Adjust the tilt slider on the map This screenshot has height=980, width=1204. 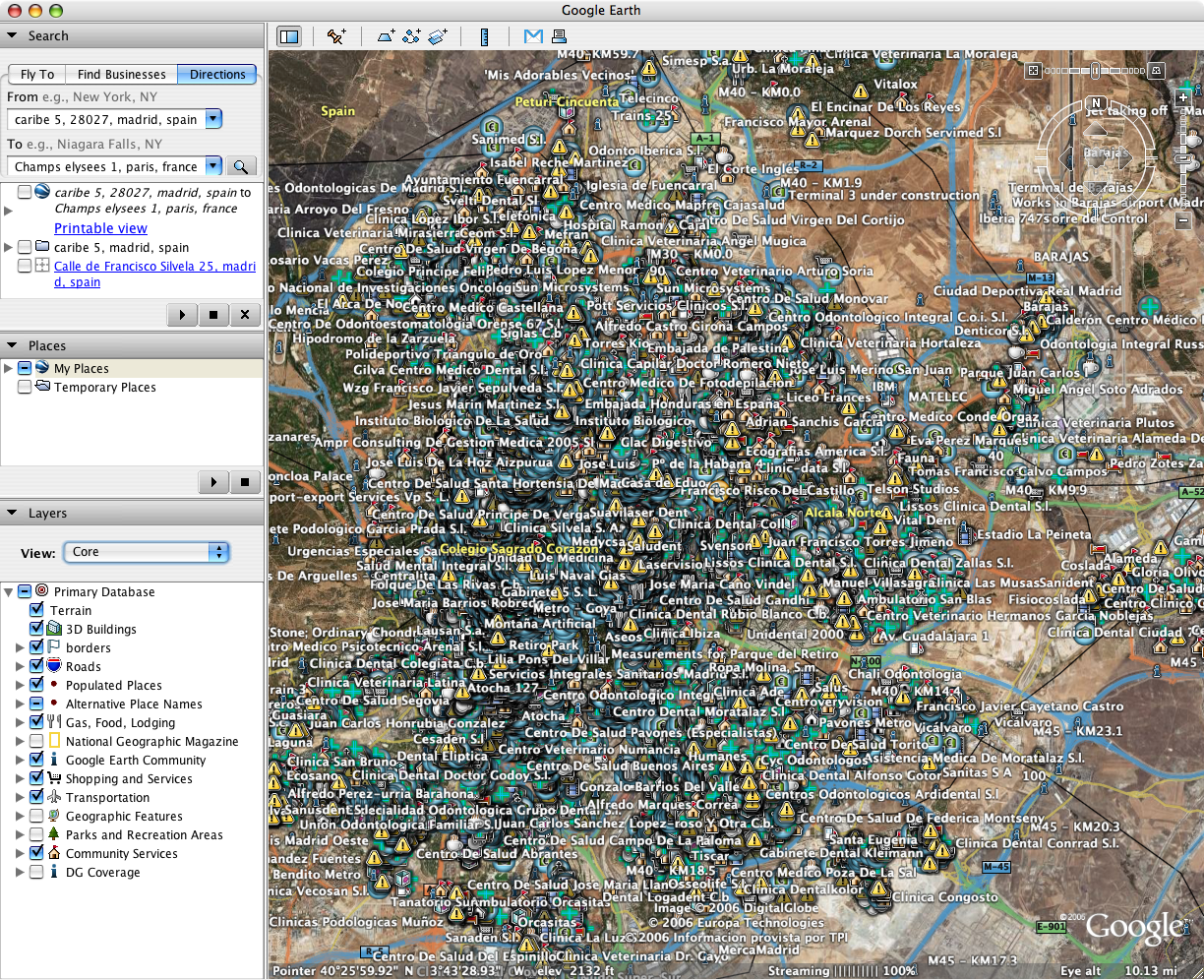(1096, 71)
